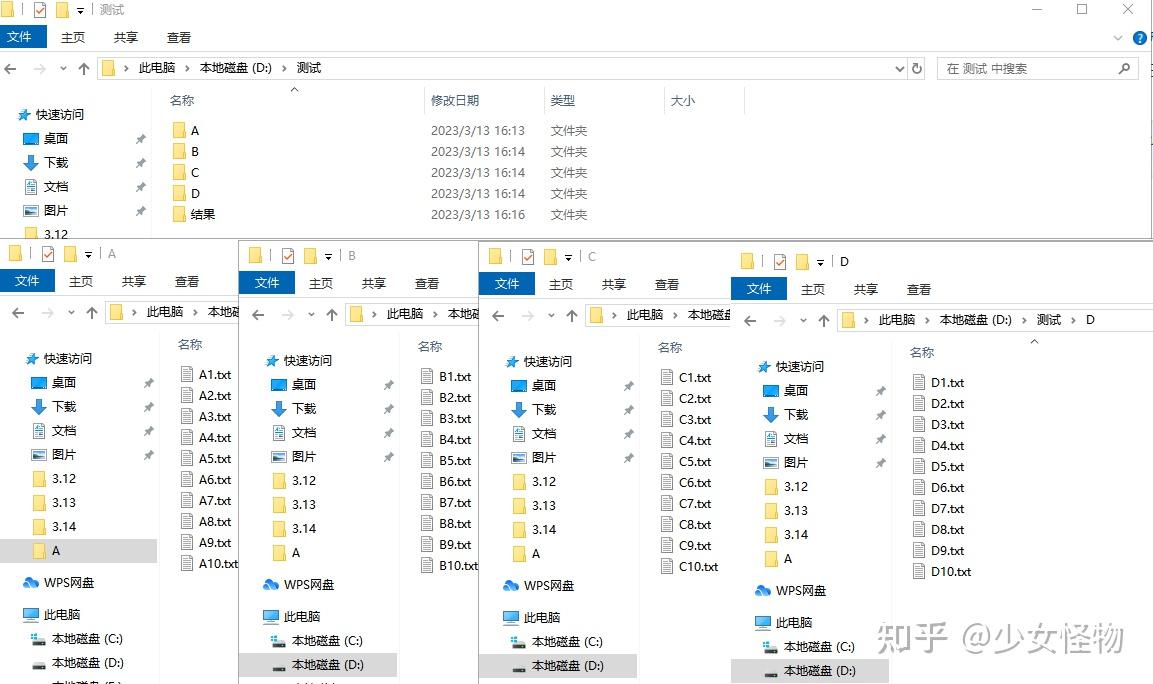
Task: Open the 文件 menu in window B
Action: pos(267,283)
